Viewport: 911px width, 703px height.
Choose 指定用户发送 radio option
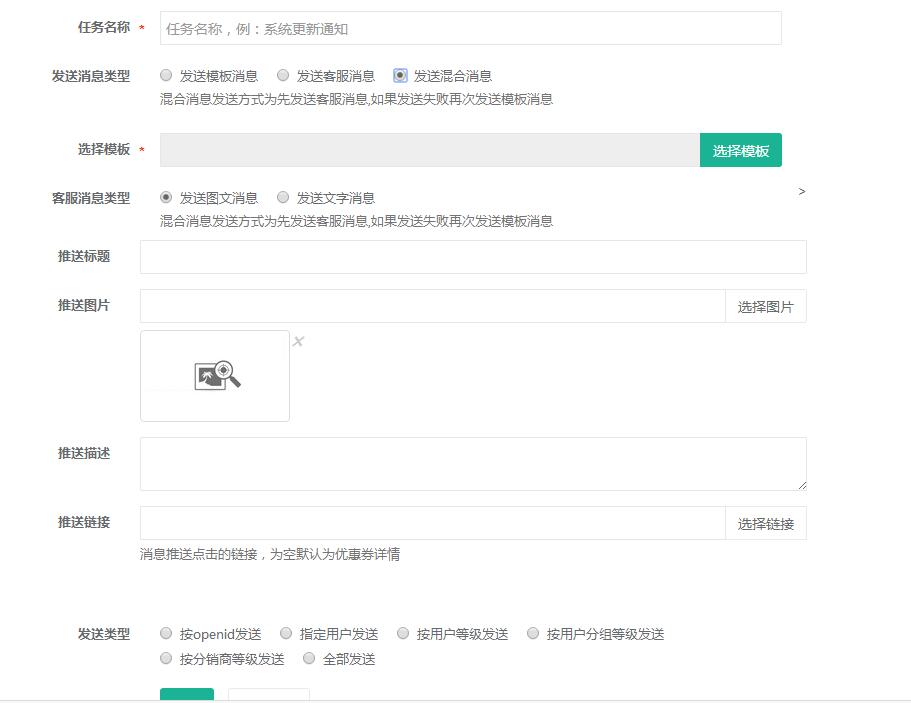point(286,633)
